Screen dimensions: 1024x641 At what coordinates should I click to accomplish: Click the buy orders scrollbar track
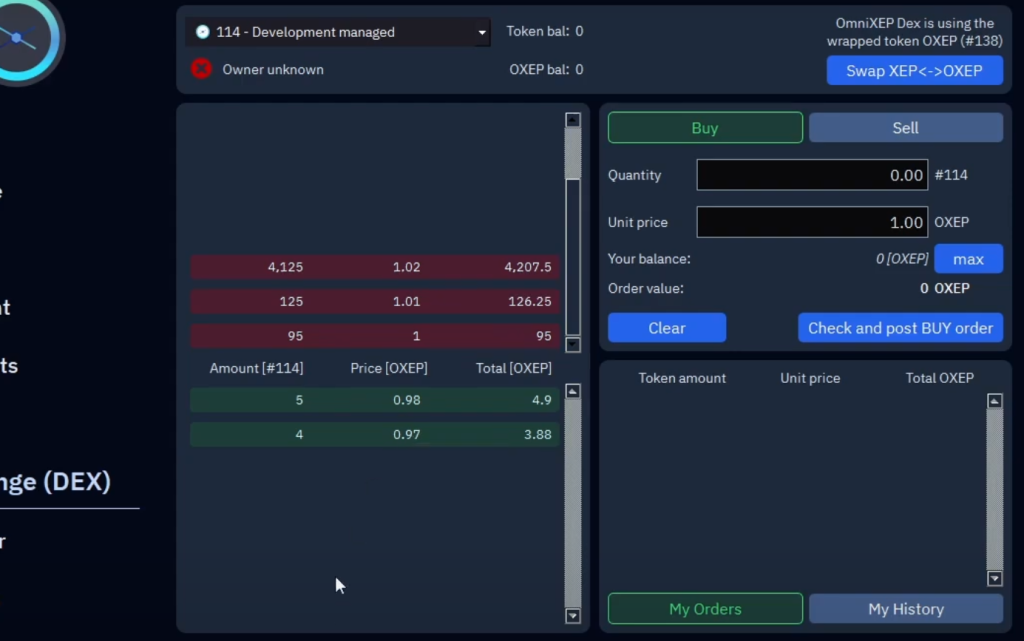pyautogui.click(x=573, y=503)
